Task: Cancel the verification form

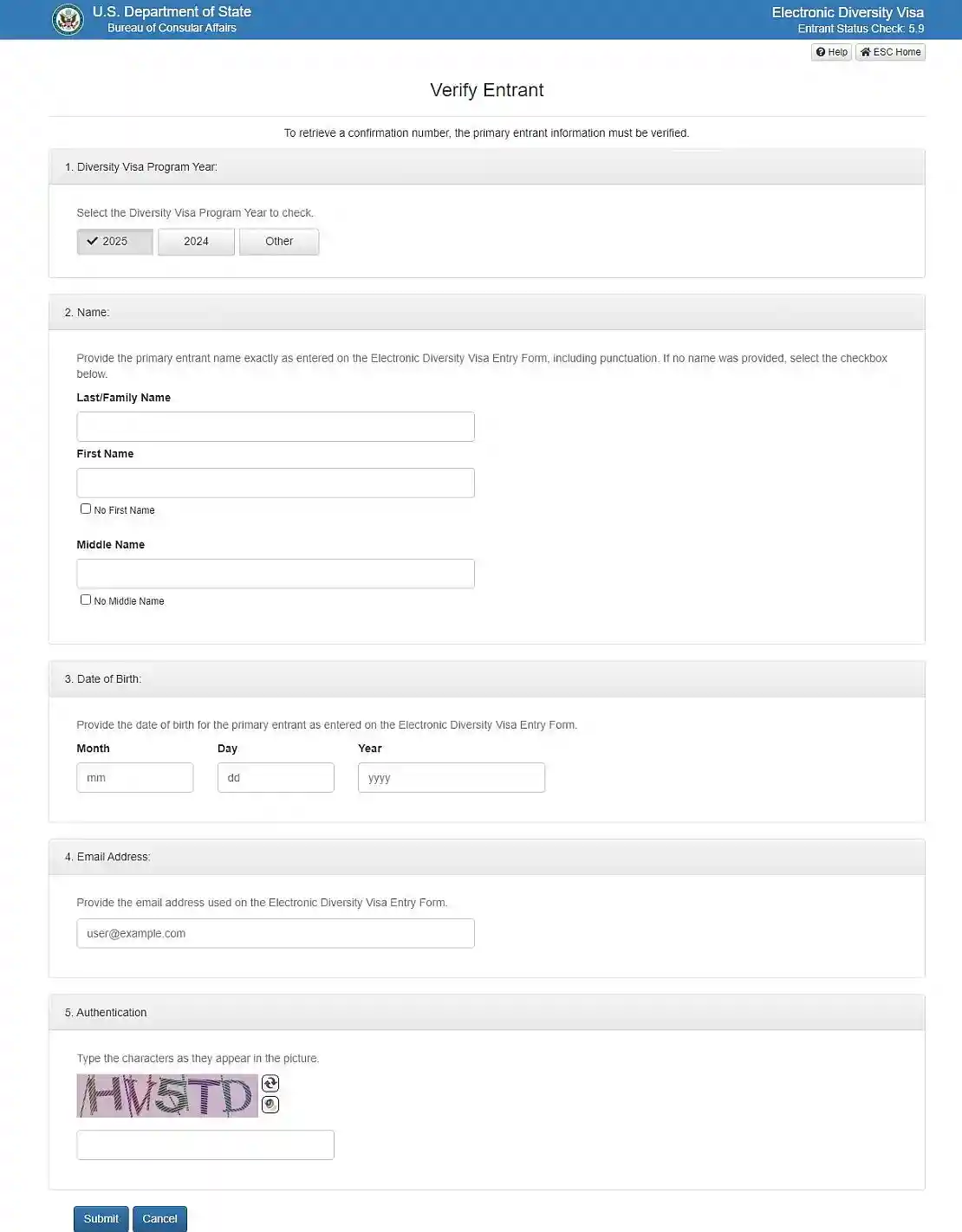Action: [x=159, y=1218]
